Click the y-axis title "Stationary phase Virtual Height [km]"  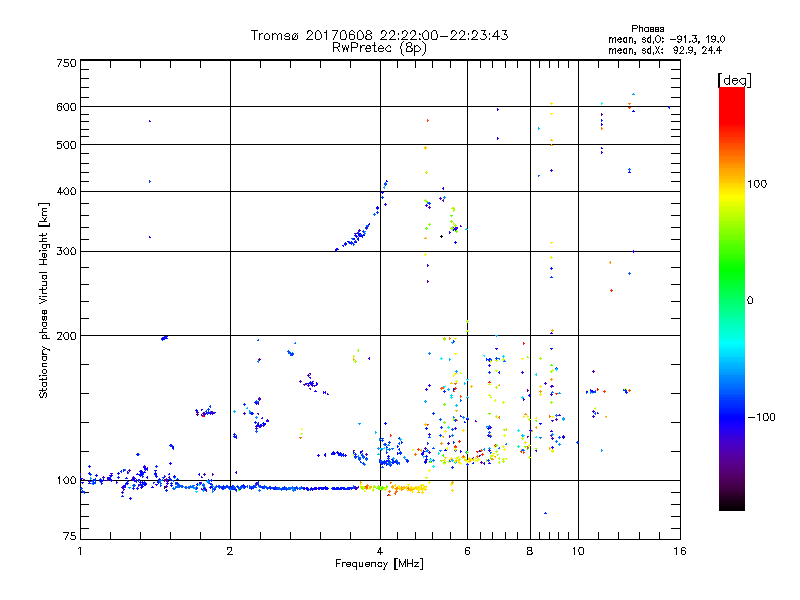pyautogui.click(x=44, y=300)
